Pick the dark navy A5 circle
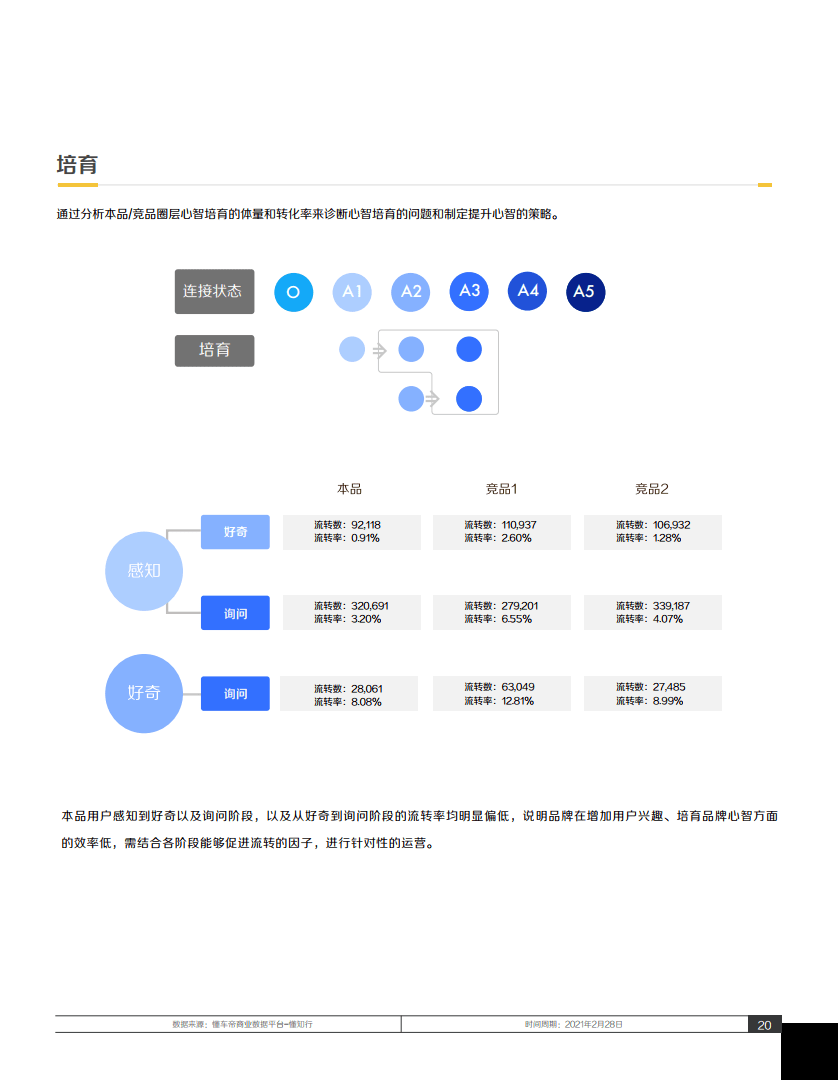838x1080 pixels. (x=585, y=292)
